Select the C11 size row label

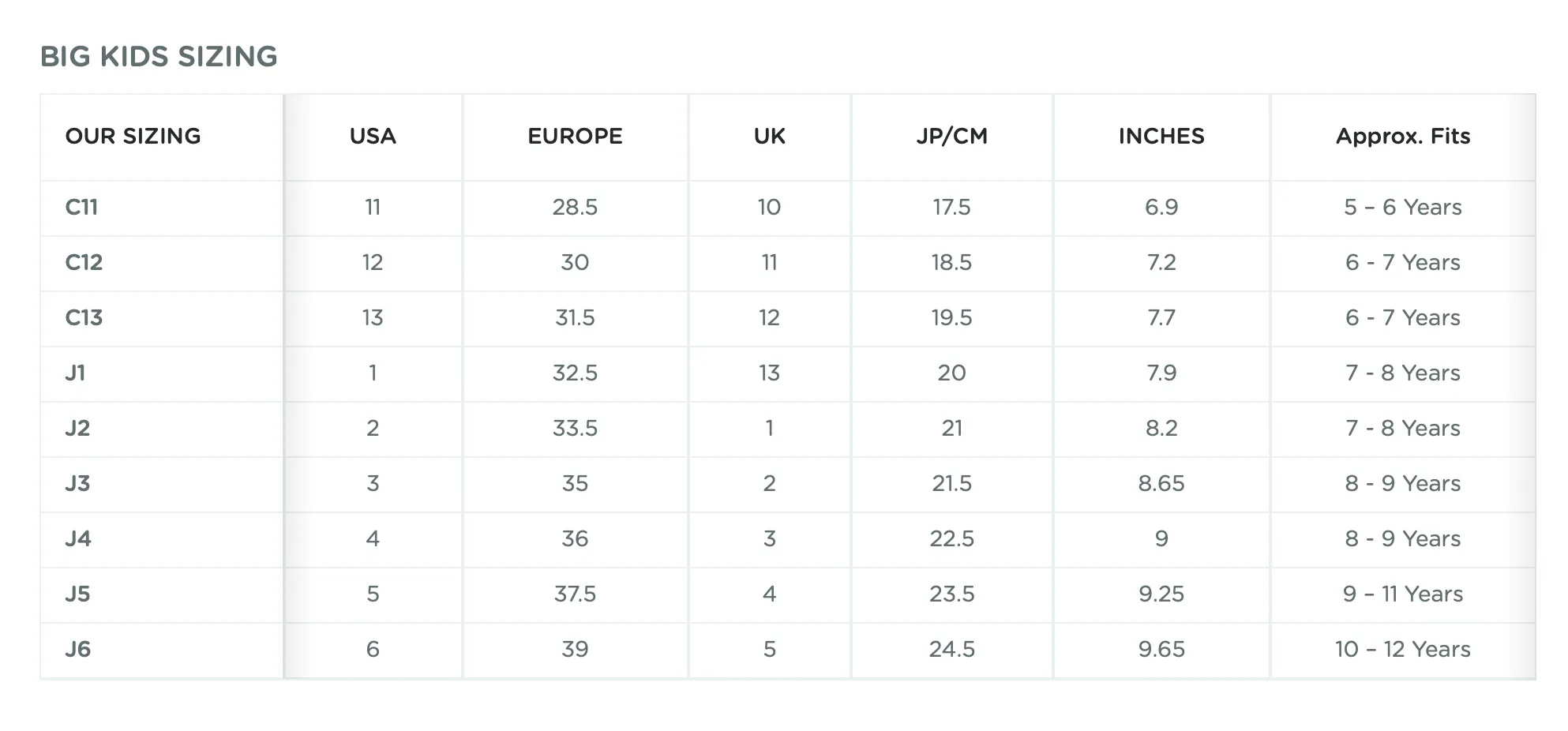tap(81, 207)
